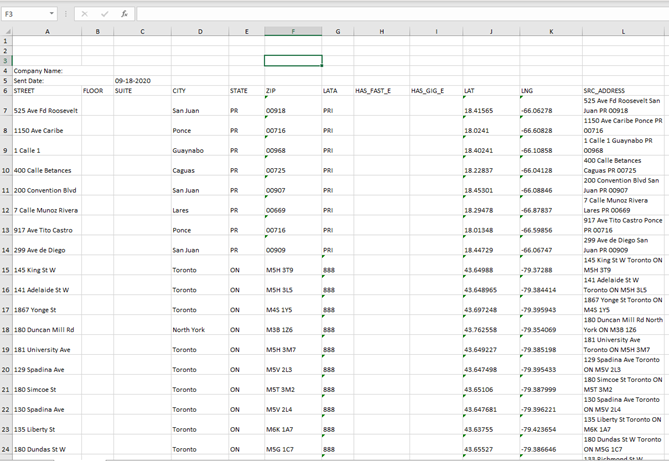Open the Name Box dropdown arrow
669x461 pixels.
point(52,14)
